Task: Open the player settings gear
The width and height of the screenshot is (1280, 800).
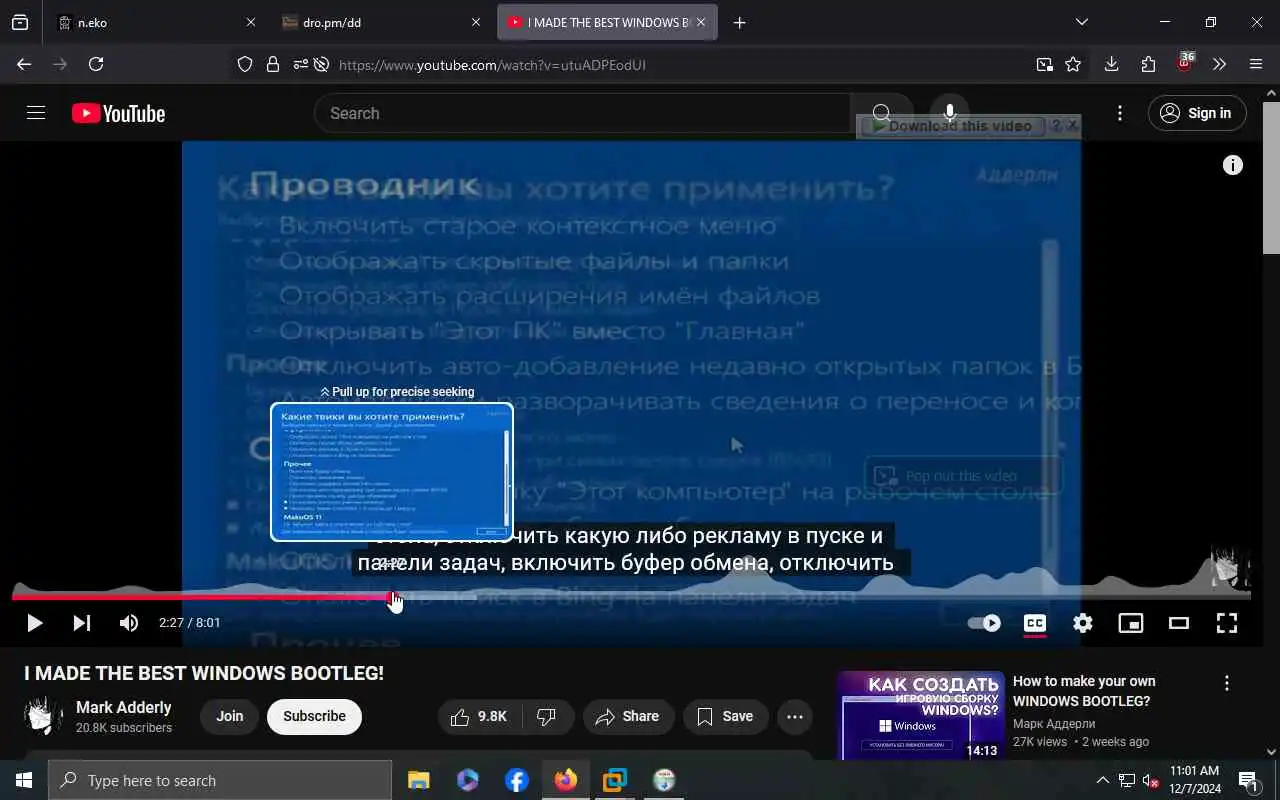Action: coord(1083,623)
